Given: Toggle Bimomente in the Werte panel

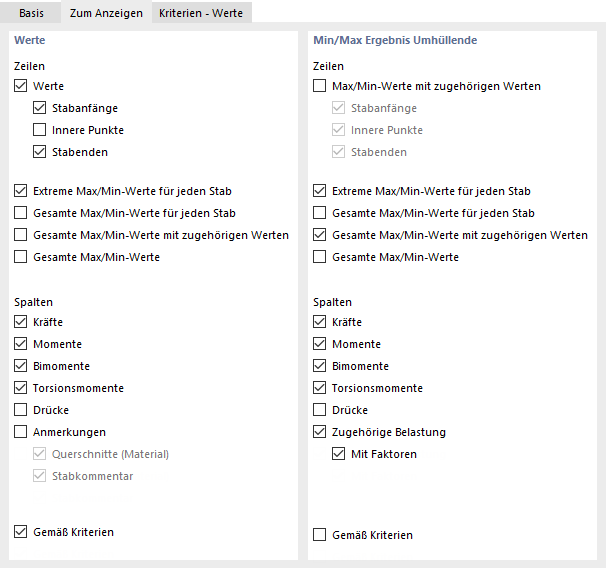Looking at the screenshot, I should tap(21, 366).
